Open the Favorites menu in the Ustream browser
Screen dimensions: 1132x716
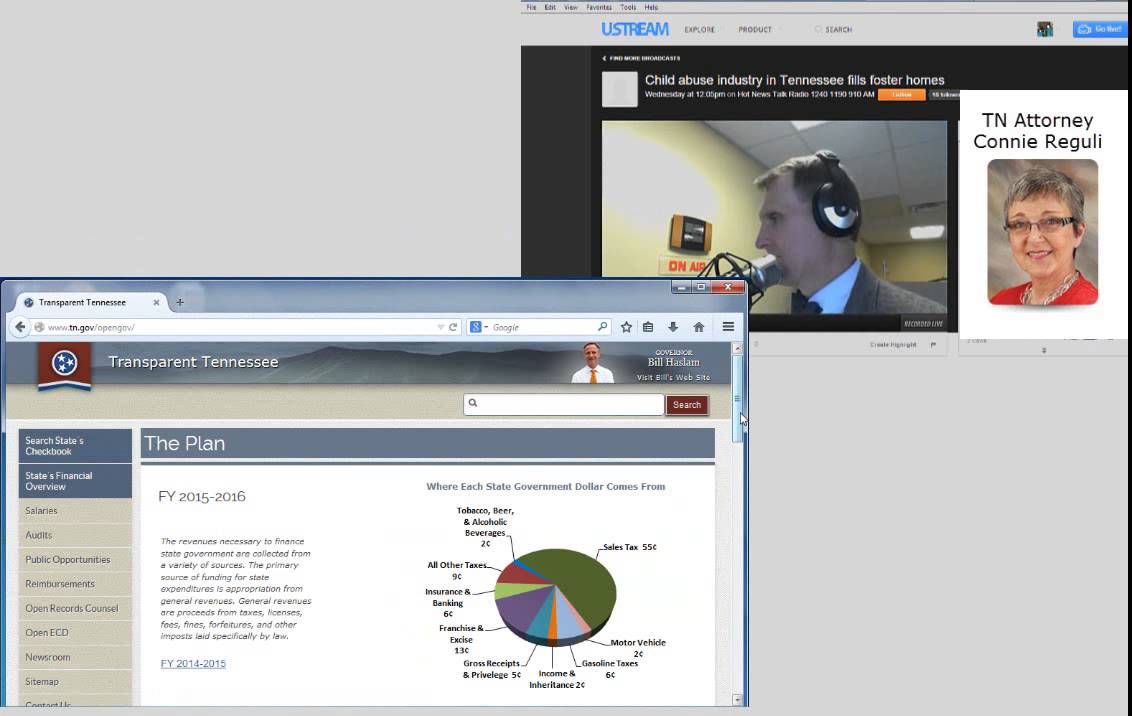pyautogui.click(x=599, y=7)
